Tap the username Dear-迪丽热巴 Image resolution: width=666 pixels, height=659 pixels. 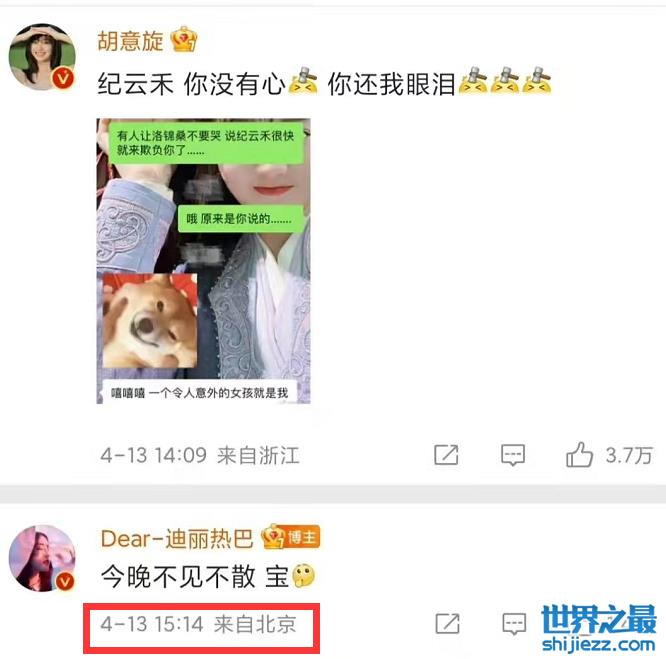[177, 539]
